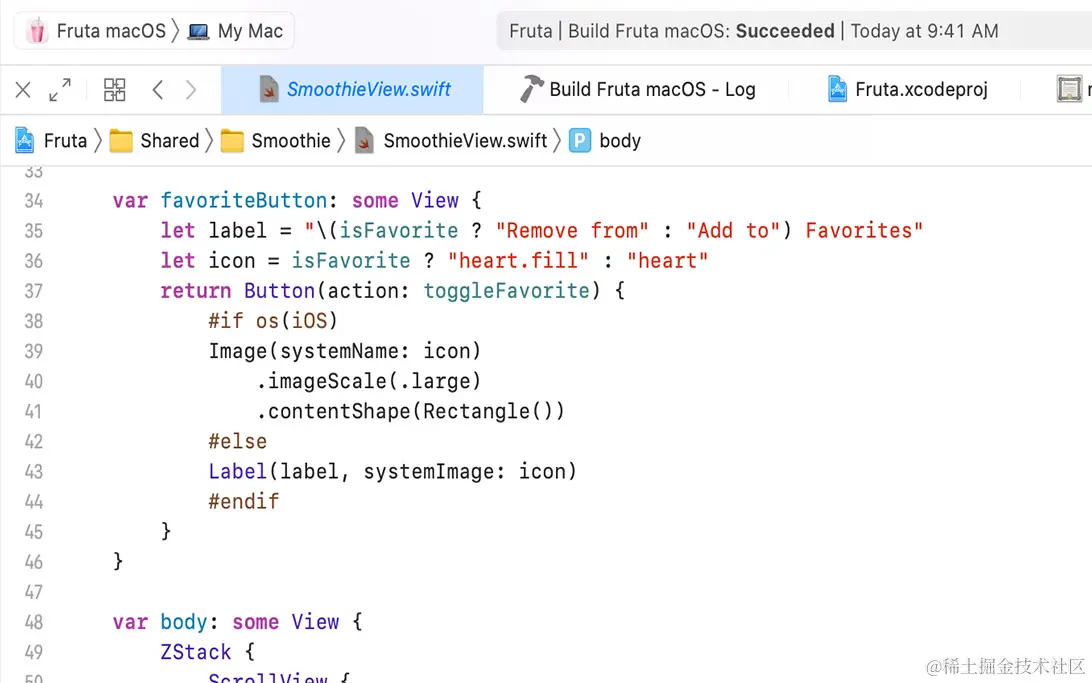The image size is (1092, 683).
Task: Open Smoothie folder in jump bar
Action: (290, 141)
